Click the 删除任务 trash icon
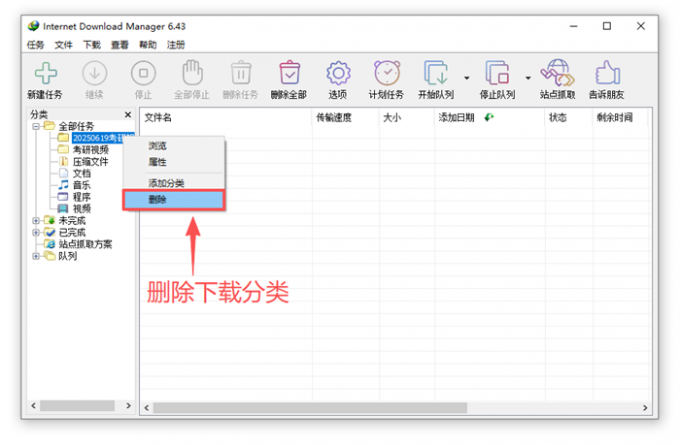The image size is (680, 445). 241,72
